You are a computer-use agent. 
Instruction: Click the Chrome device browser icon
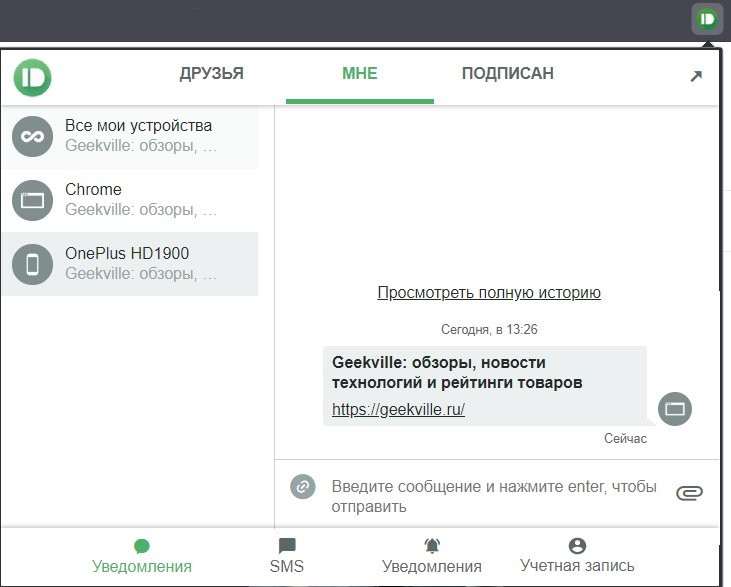pos(32,201)
